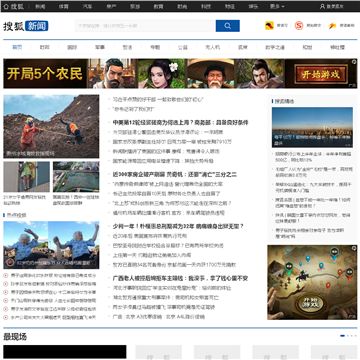Open the 巴黎圣母院 news link
The image size is (360, 360).
pos(168,246)
